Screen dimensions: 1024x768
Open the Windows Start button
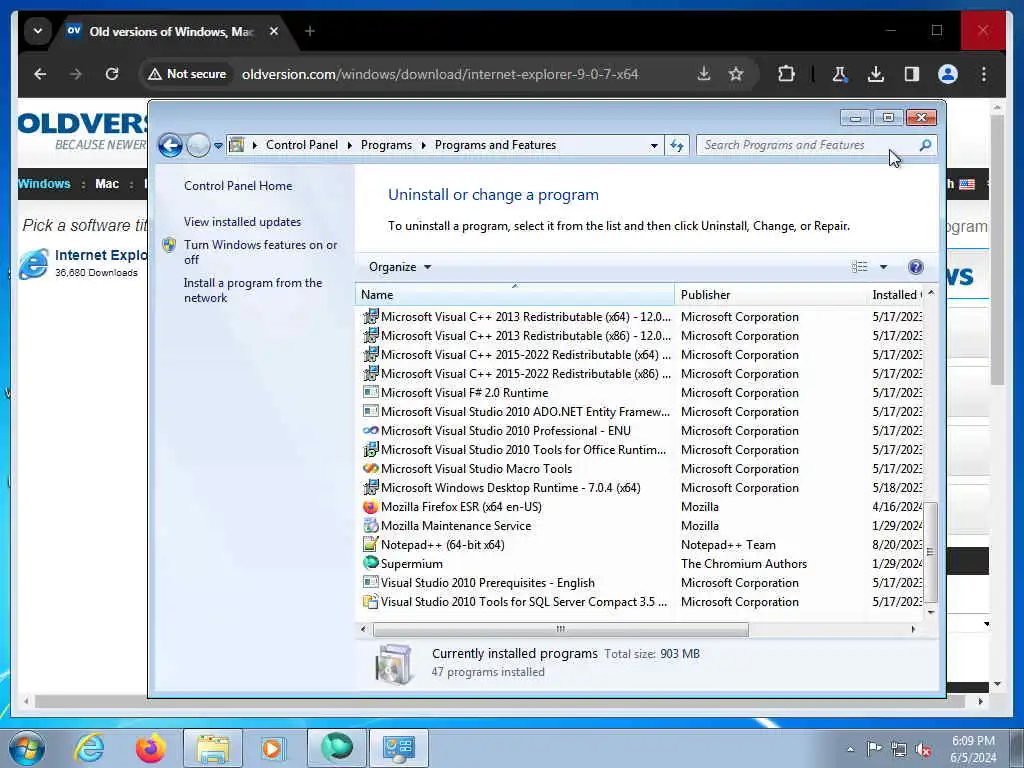point(27,748)
